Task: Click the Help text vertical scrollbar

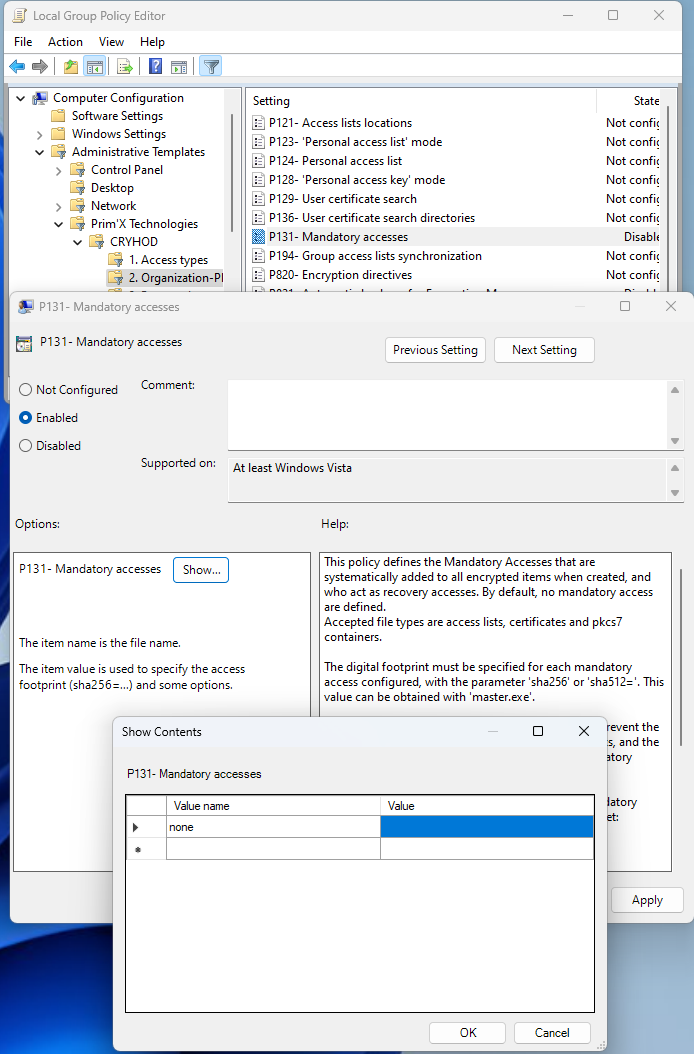Action: [x=683, y=660]
